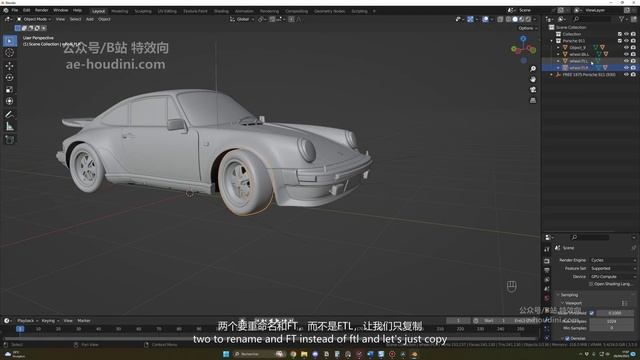Open Render Engine Cycles dropdown
Viewport: 640px width, 360px height.
[613, 260]
